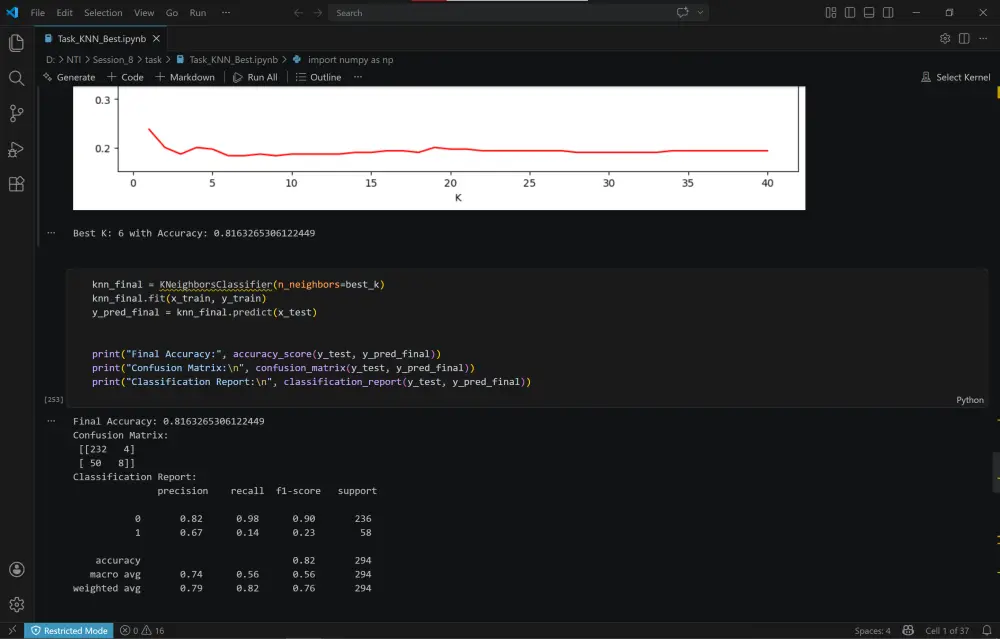This screenshot has width=1000, height=639.
Task: Open the Edit menu
Action: (x=64, y=13)
